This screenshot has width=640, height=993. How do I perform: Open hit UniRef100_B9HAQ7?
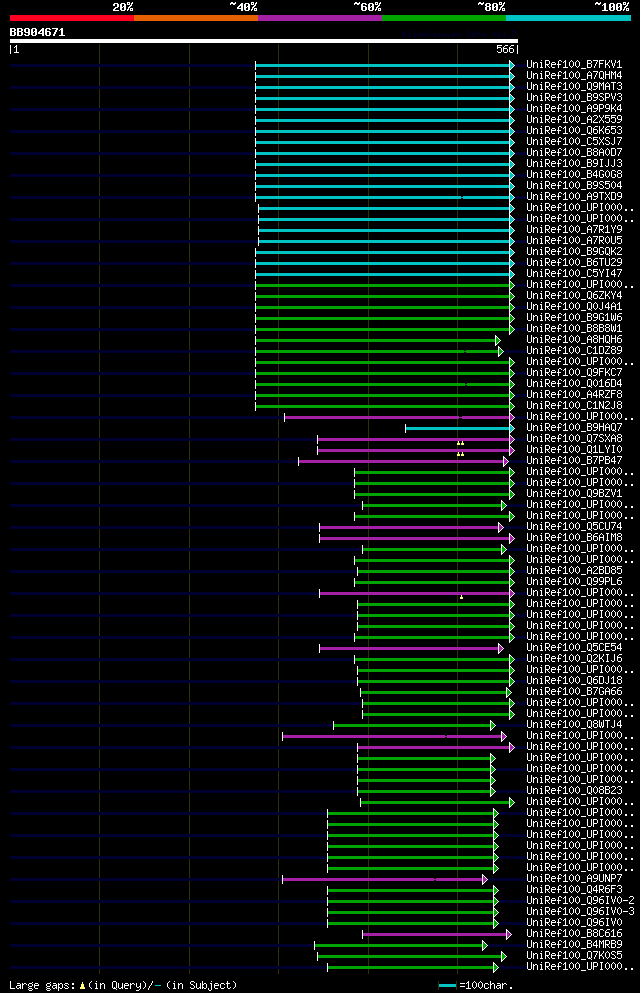574,427
